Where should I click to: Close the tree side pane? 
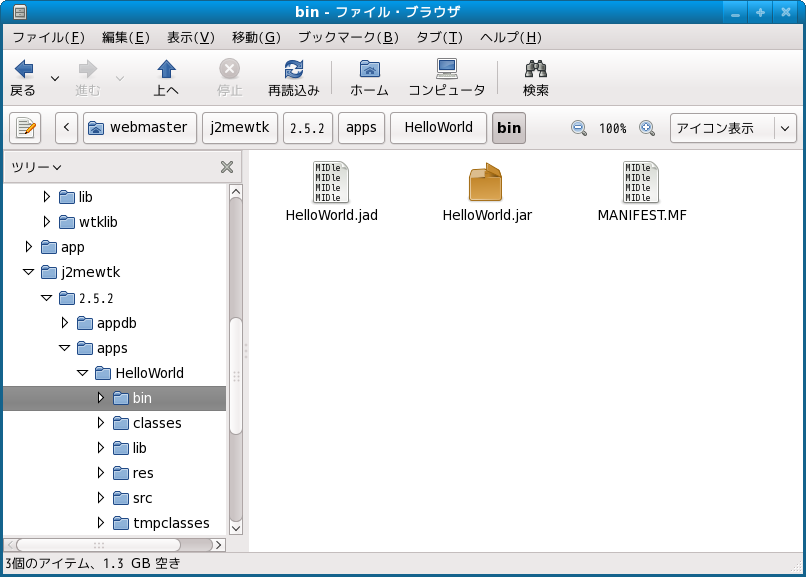[x=227, y=167]
